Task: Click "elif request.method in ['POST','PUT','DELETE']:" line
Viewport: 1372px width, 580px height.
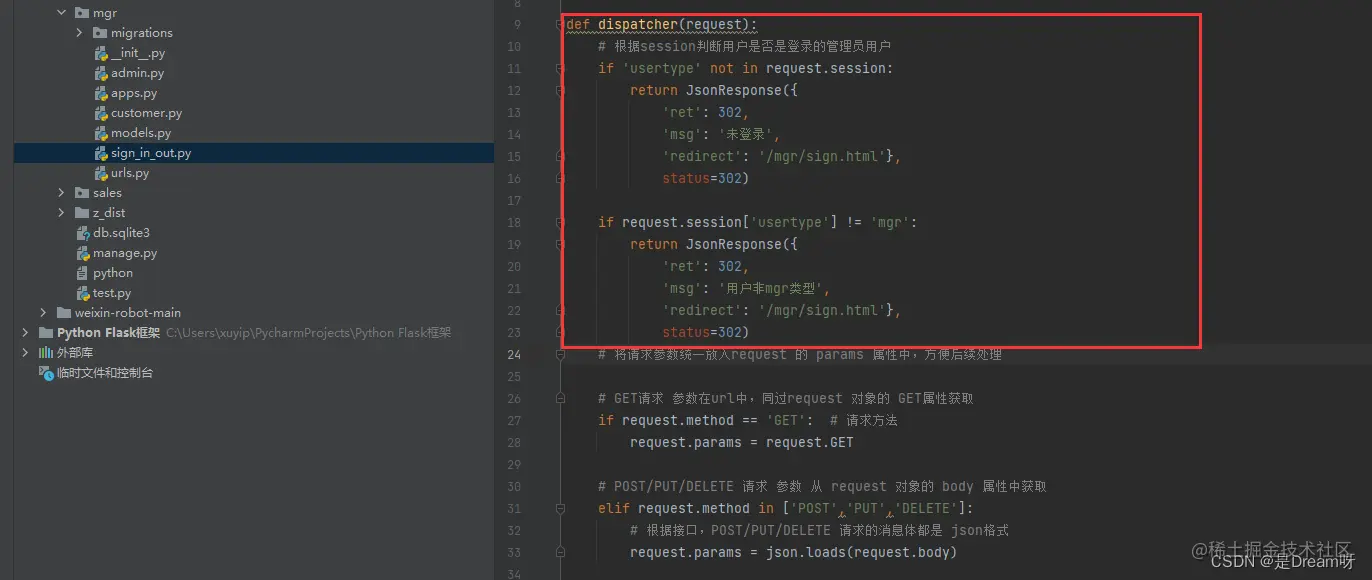Action: point(785,509)
